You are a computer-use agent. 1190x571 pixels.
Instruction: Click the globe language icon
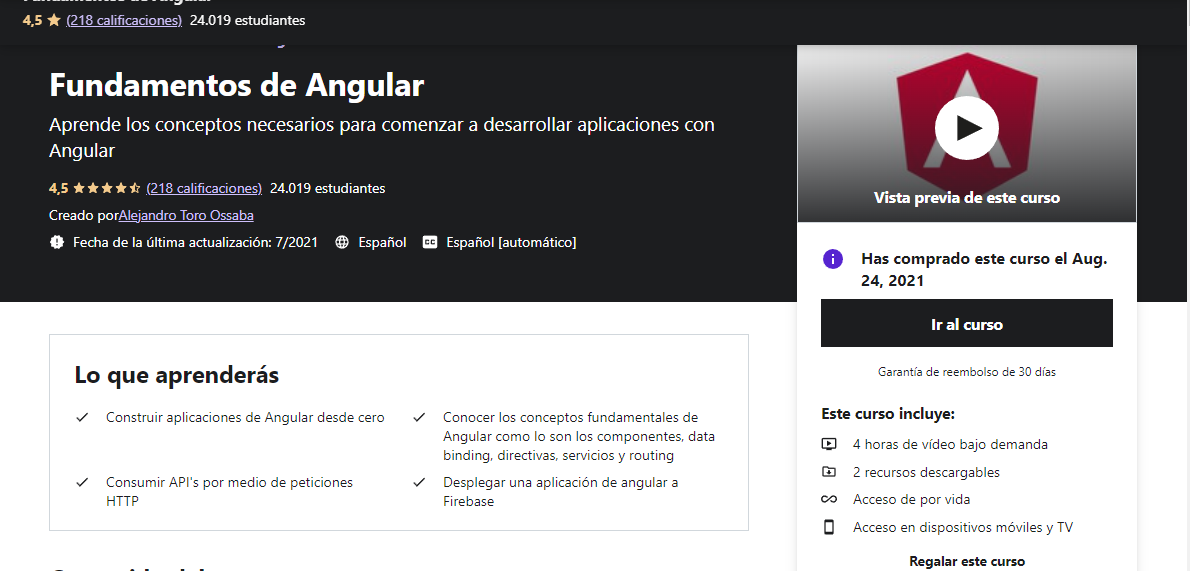[342, 243]
